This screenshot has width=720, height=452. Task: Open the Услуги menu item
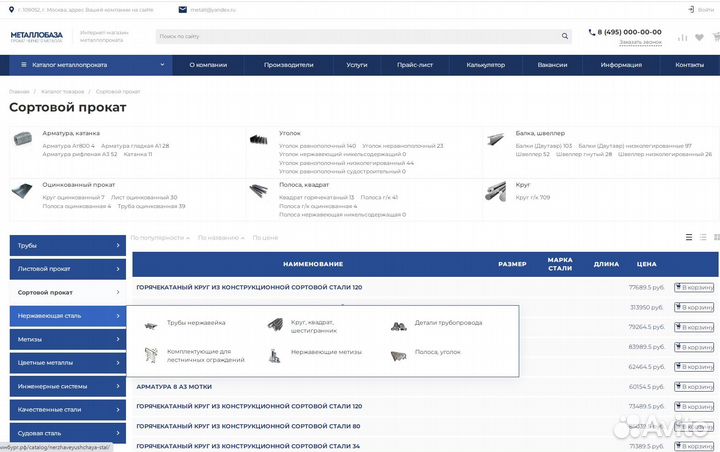(357, 65)
